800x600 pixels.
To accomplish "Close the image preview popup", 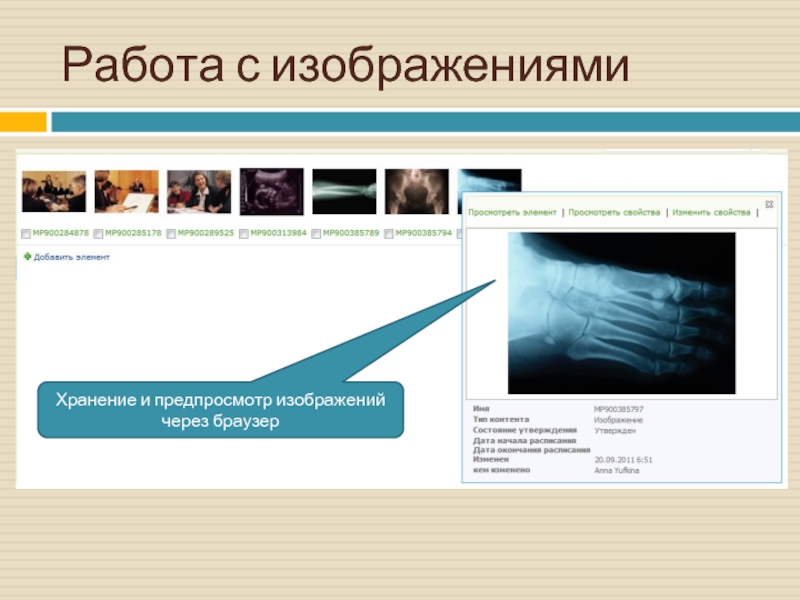I will 769,205.
